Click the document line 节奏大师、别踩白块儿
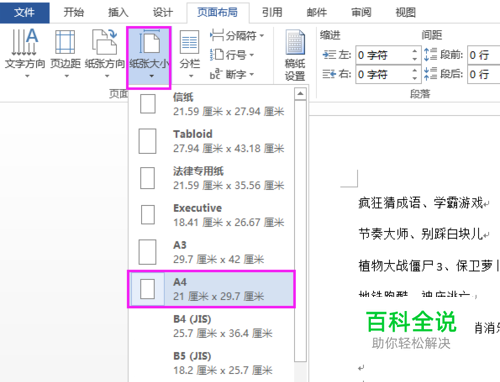500x382 pixels. point(421,234)
